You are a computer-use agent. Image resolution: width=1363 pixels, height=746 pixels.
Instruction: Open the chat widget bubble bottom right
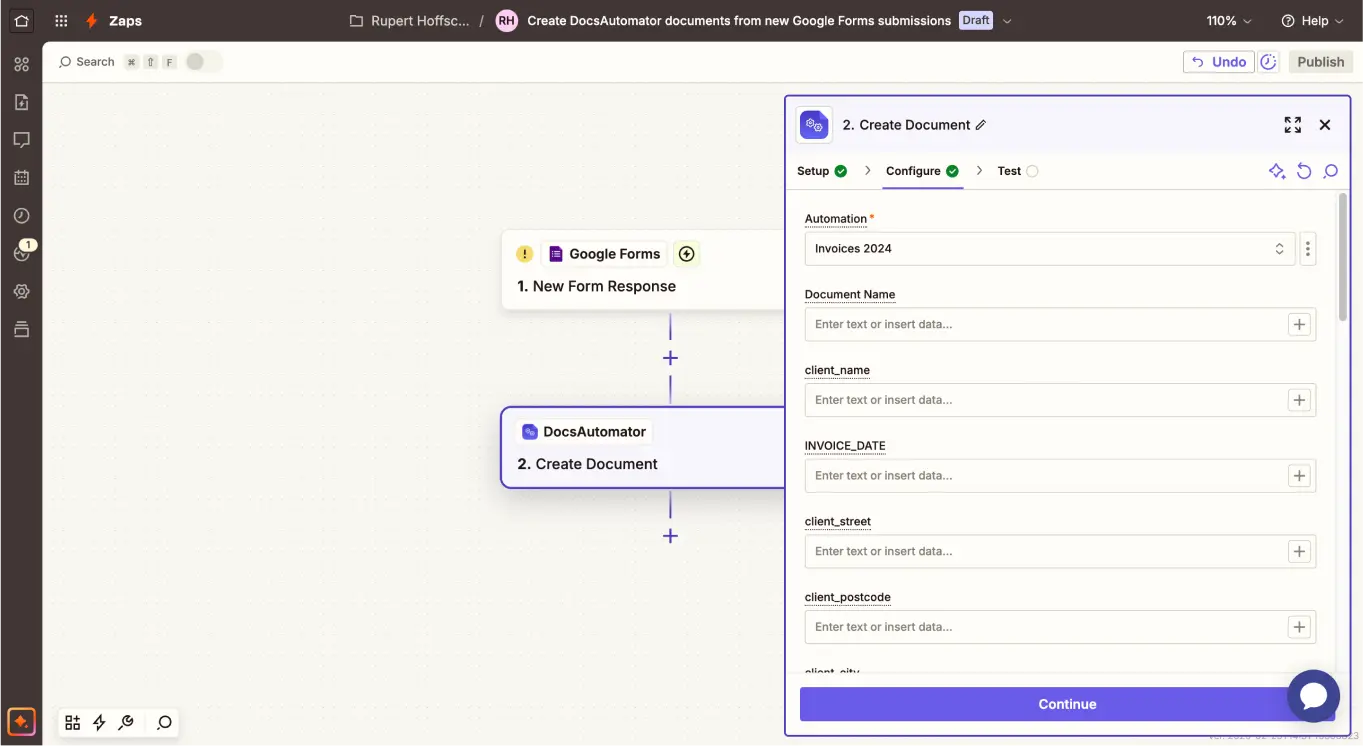pyautogui.click(x=1314, y=696)
